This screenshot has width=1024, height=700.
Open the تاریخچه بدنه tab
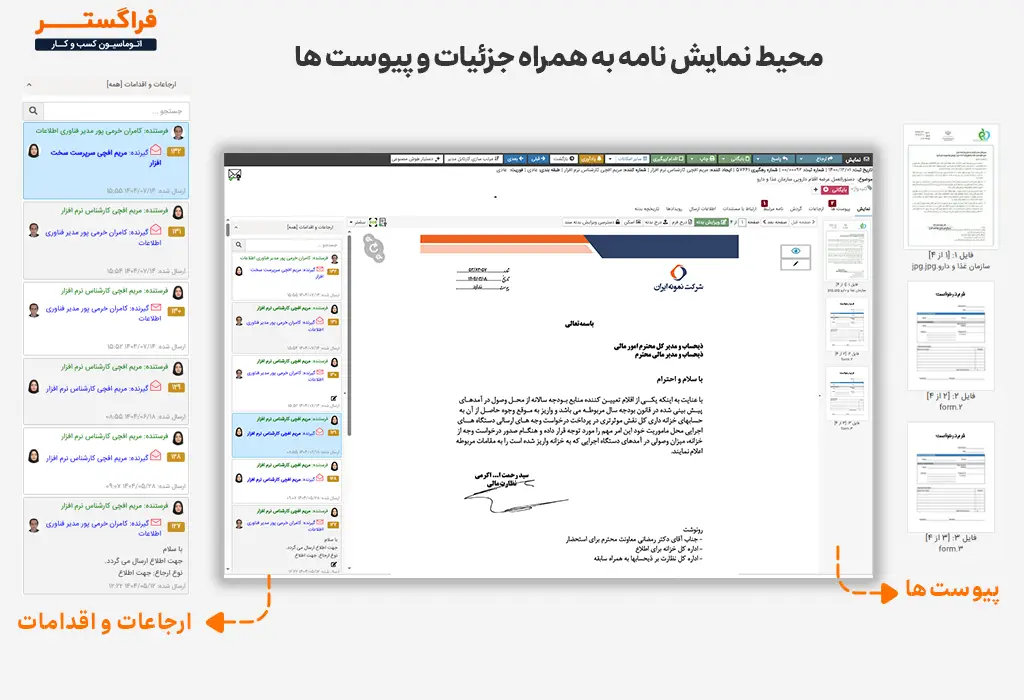click(647, 210)
